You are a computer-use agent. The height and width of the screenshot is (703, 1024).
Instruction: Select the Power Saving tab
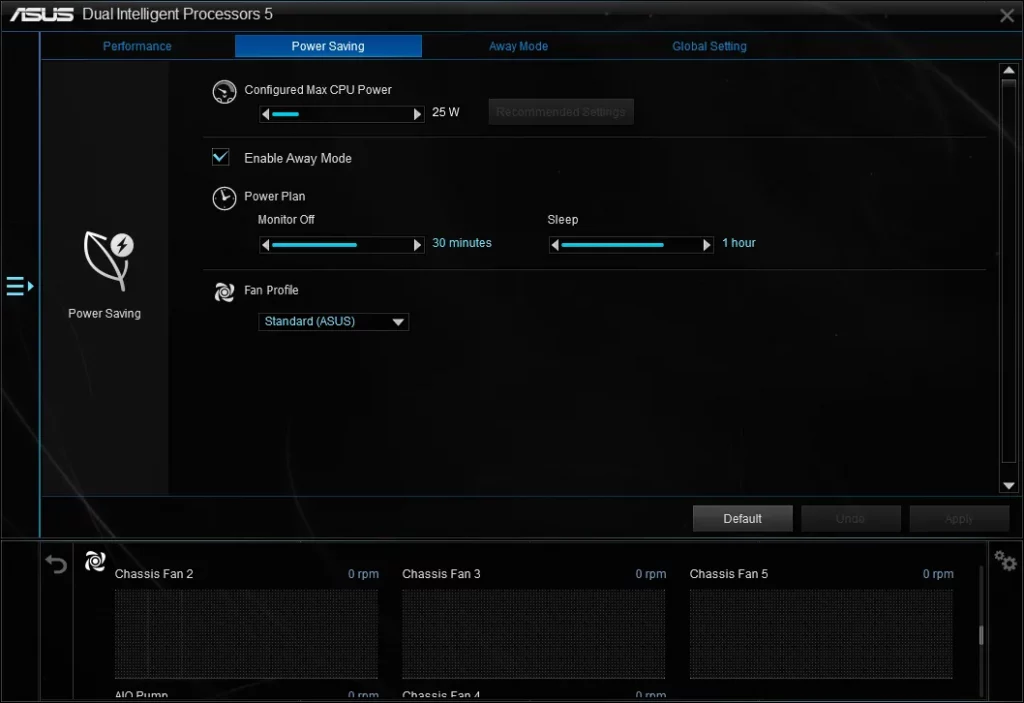(328, 46)
